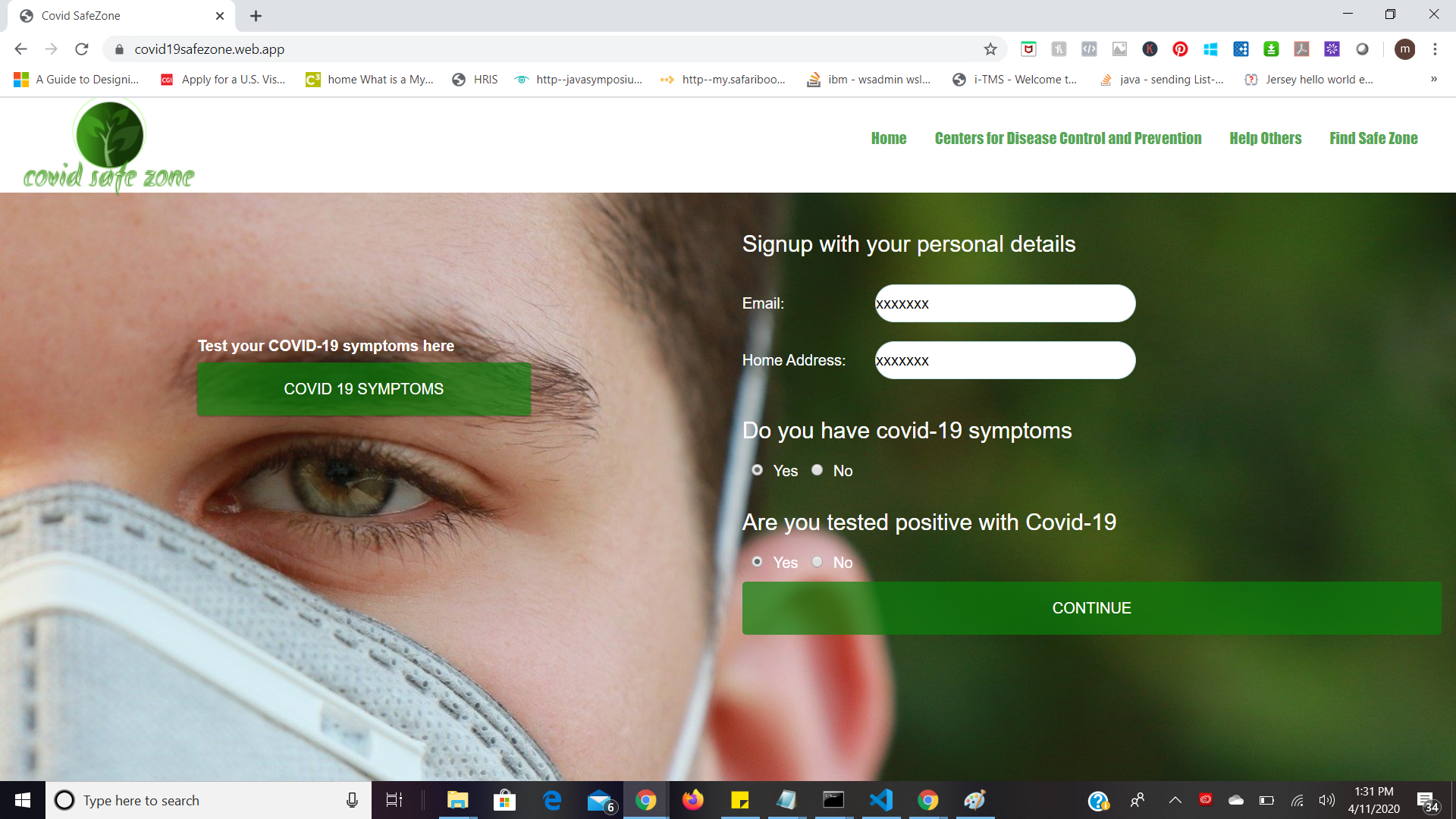Screen dimensions: 1456x819
Task: Open the Help Others page
Action: coord(1265,138)
